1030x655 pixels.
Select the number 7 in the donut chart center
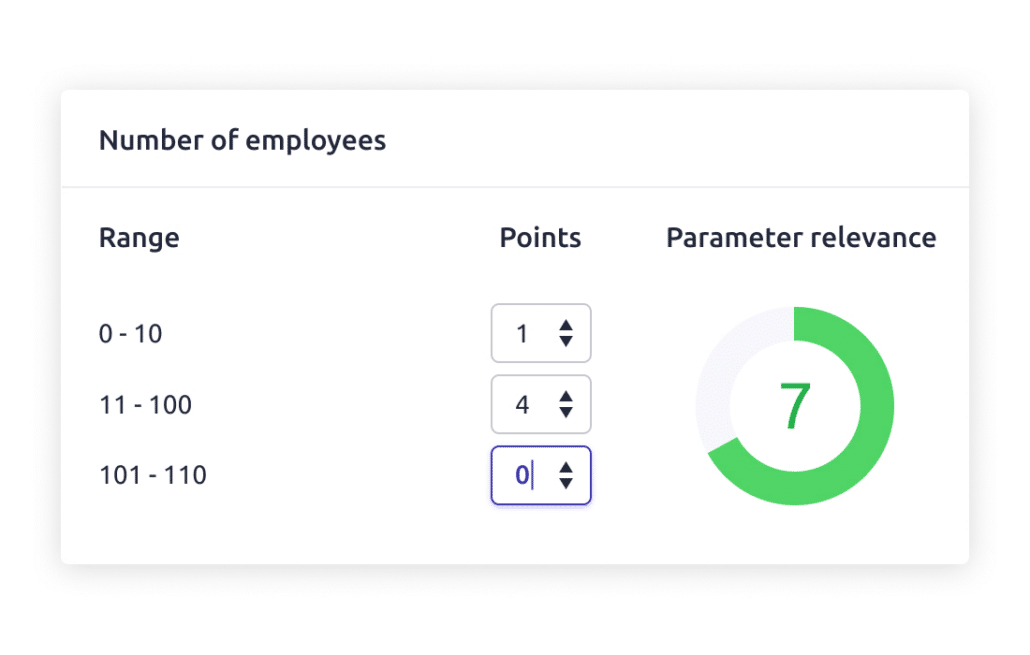[x=793, y=404]
